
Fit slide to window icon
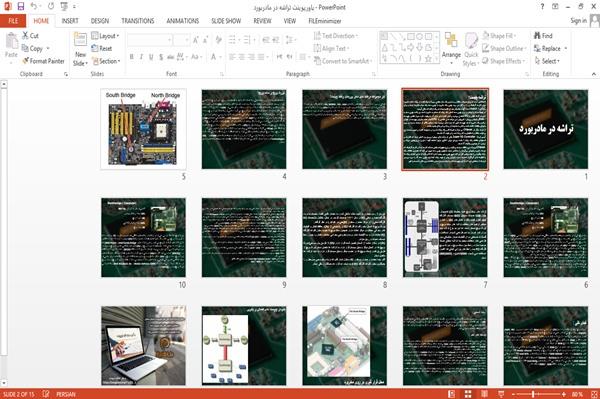tap(594, 394)
